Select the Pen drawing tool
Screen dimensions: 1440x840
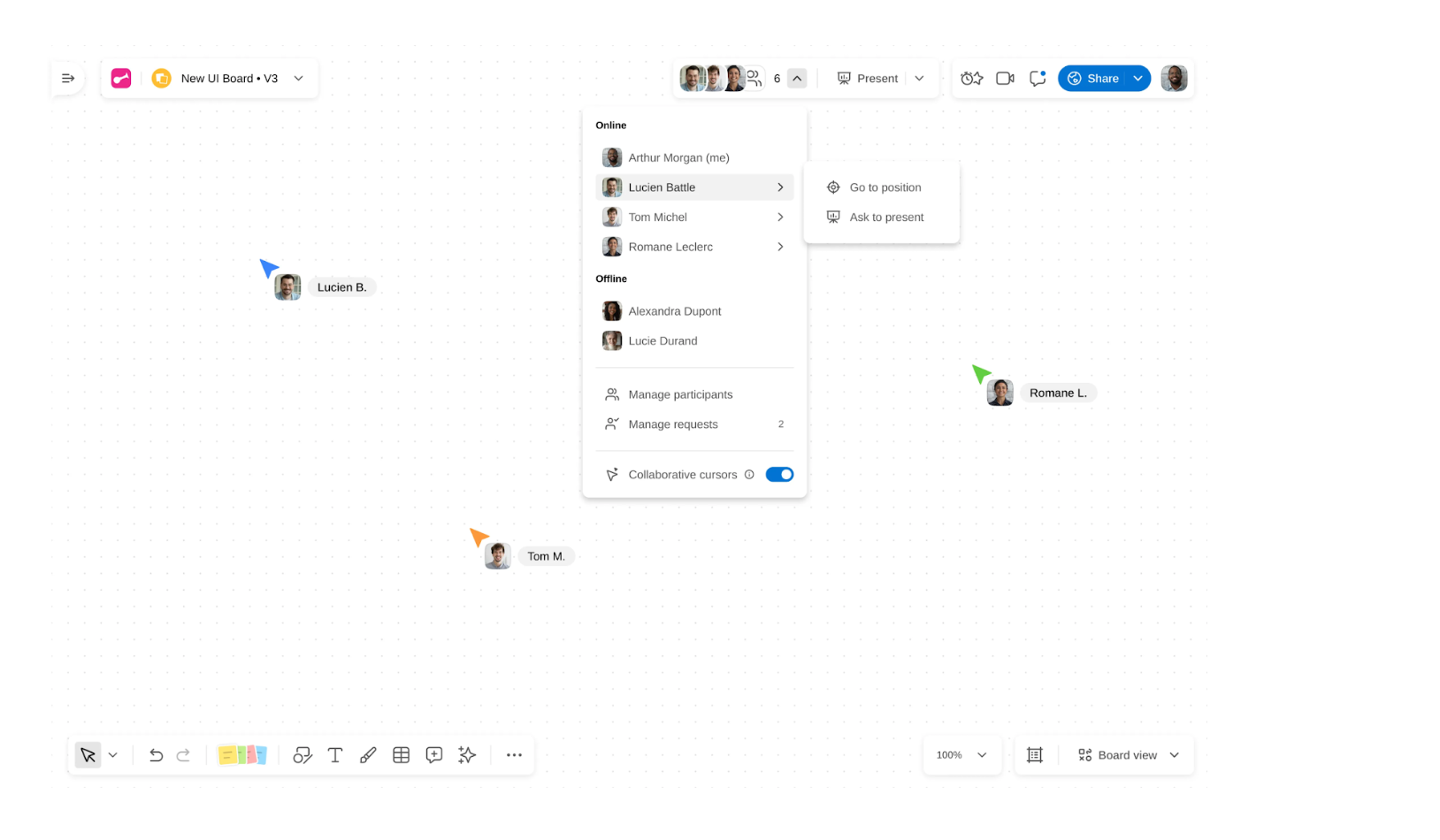point(368,755)
